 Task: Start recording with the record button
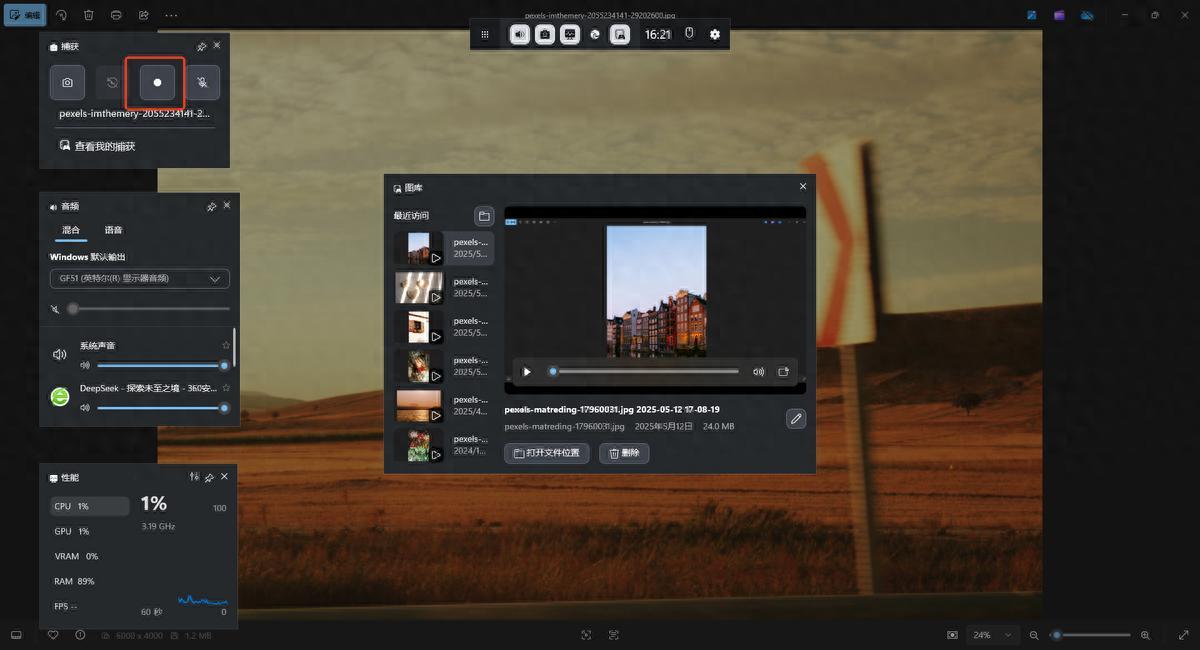coord(157,83)
